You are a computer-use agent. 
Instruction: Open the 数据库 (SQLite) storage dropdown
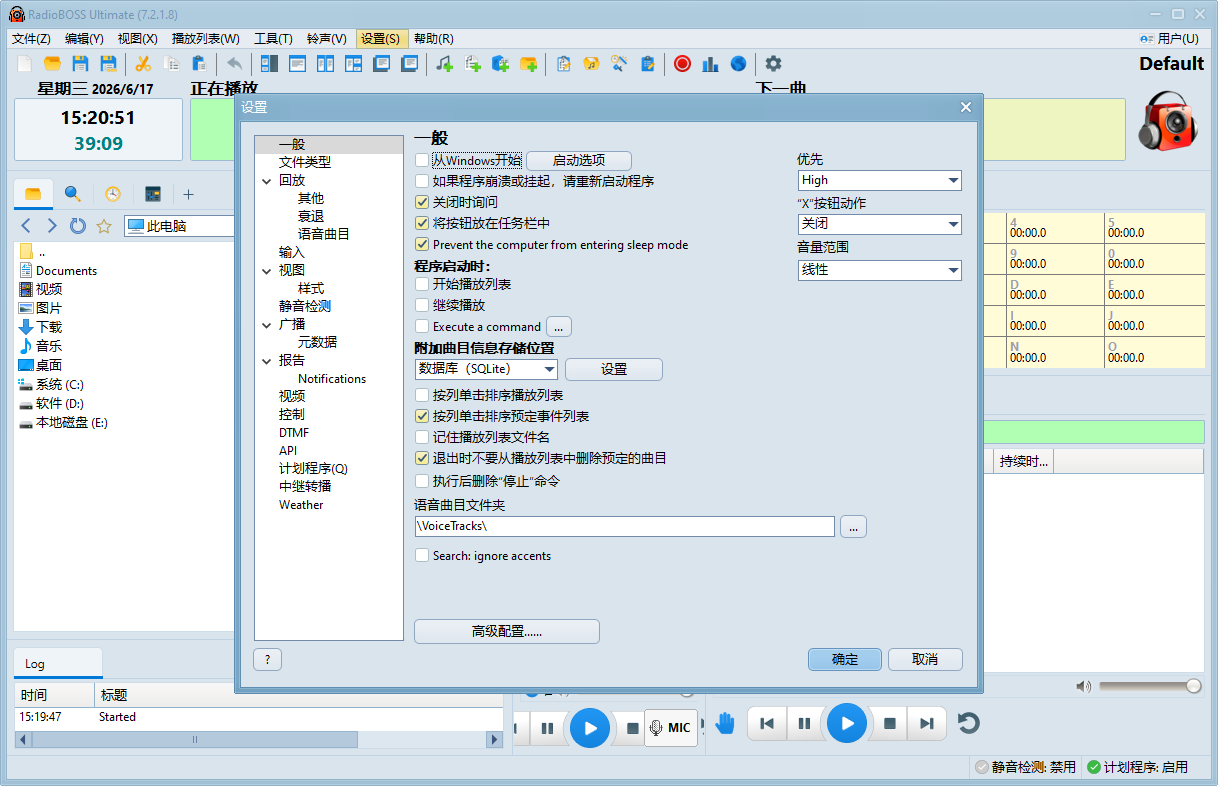(x=486, y=369)
